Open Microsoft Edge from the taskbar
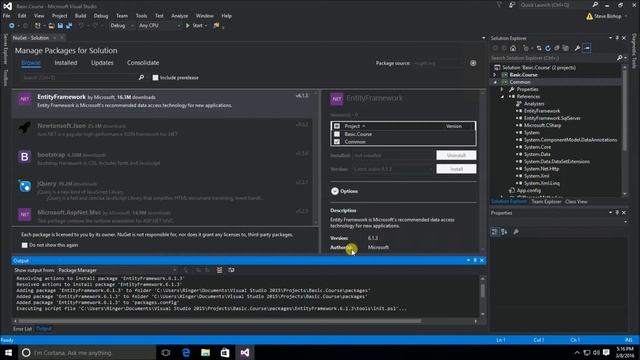 [186, 353]
